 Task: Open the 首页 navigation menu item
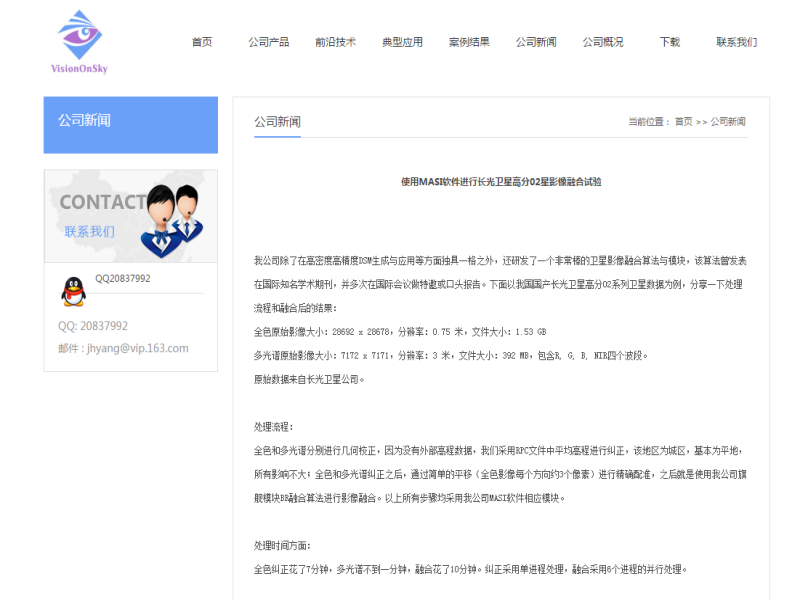point(202,42)
